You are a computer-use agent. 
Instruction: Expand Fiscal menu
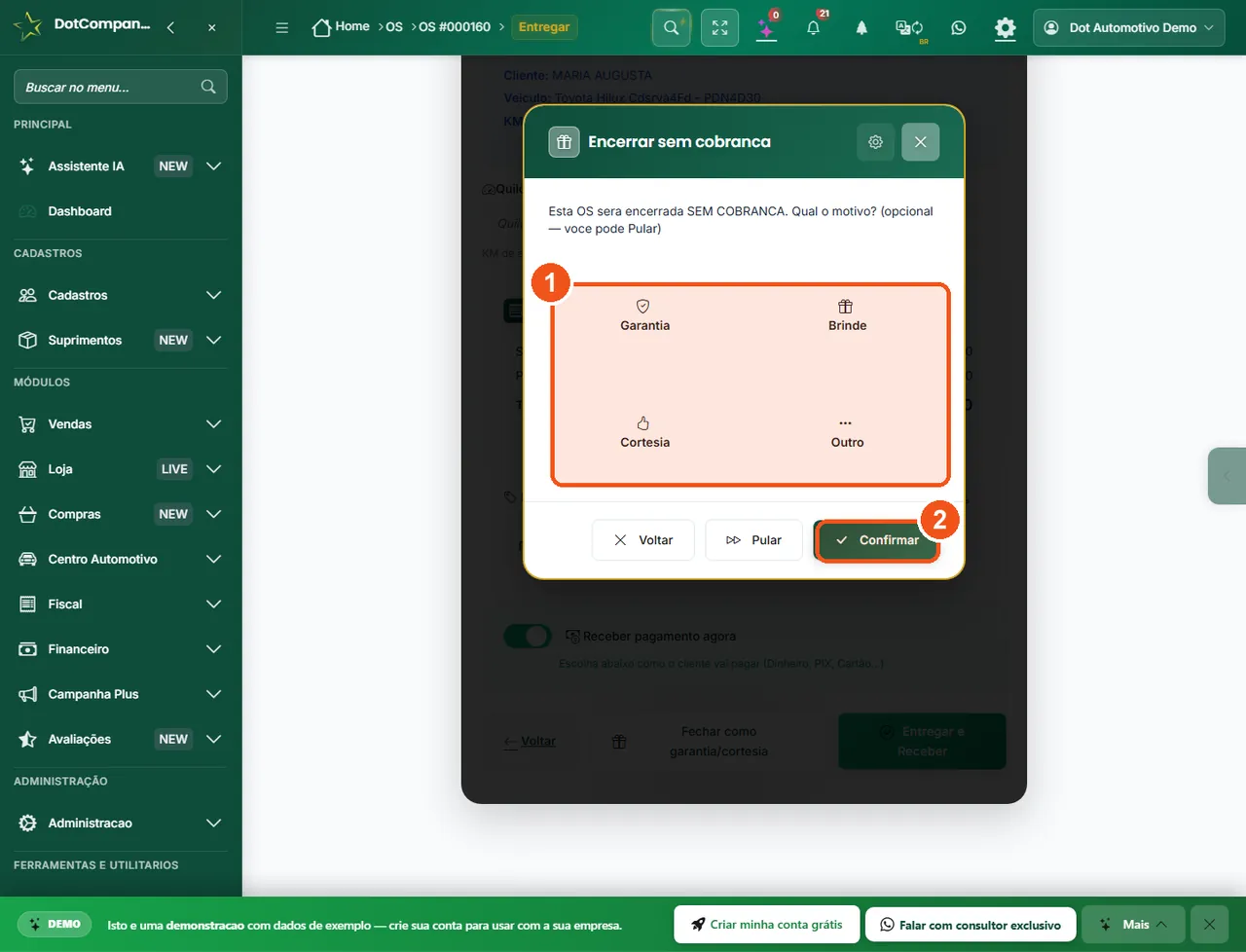click(121, 604)
